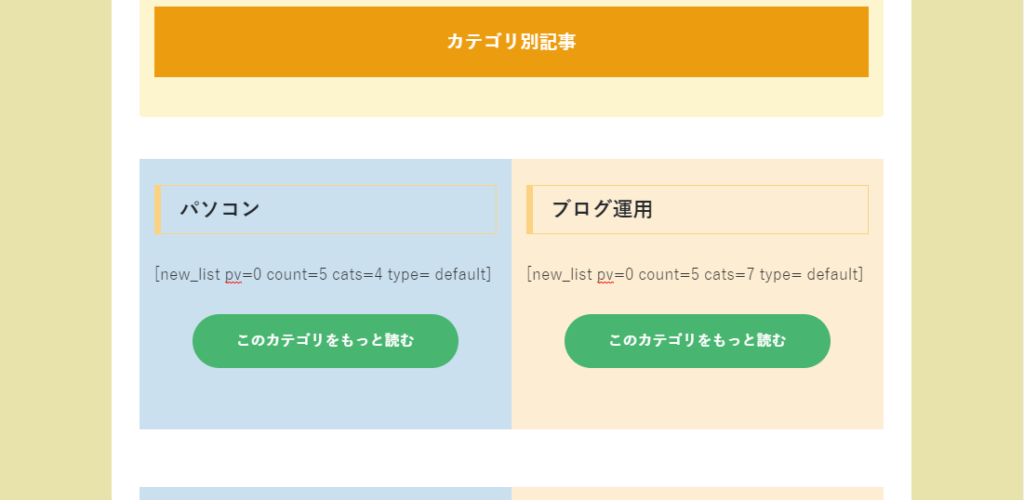Select the ブログ運用 heading text

pyautogui.click(x=602, y=210)
